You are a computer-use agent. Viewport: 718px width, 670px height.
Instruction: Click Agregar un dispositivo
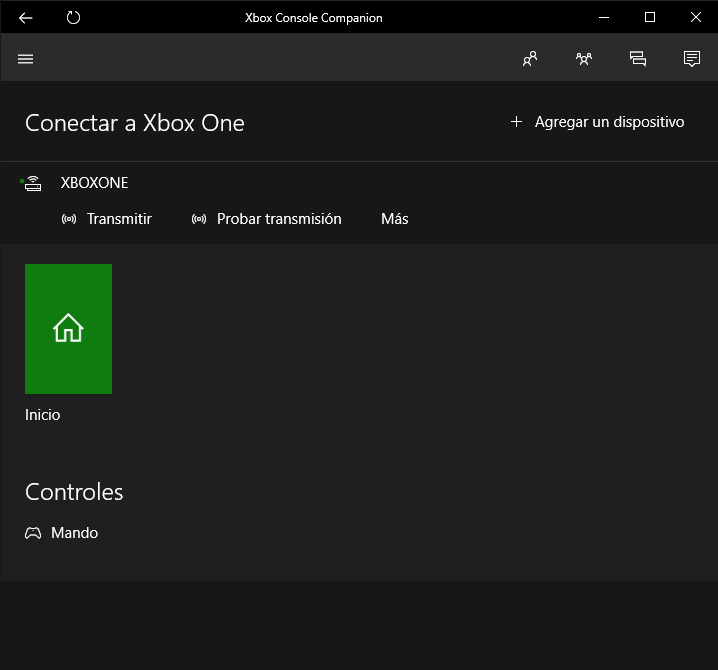(609, 122)
